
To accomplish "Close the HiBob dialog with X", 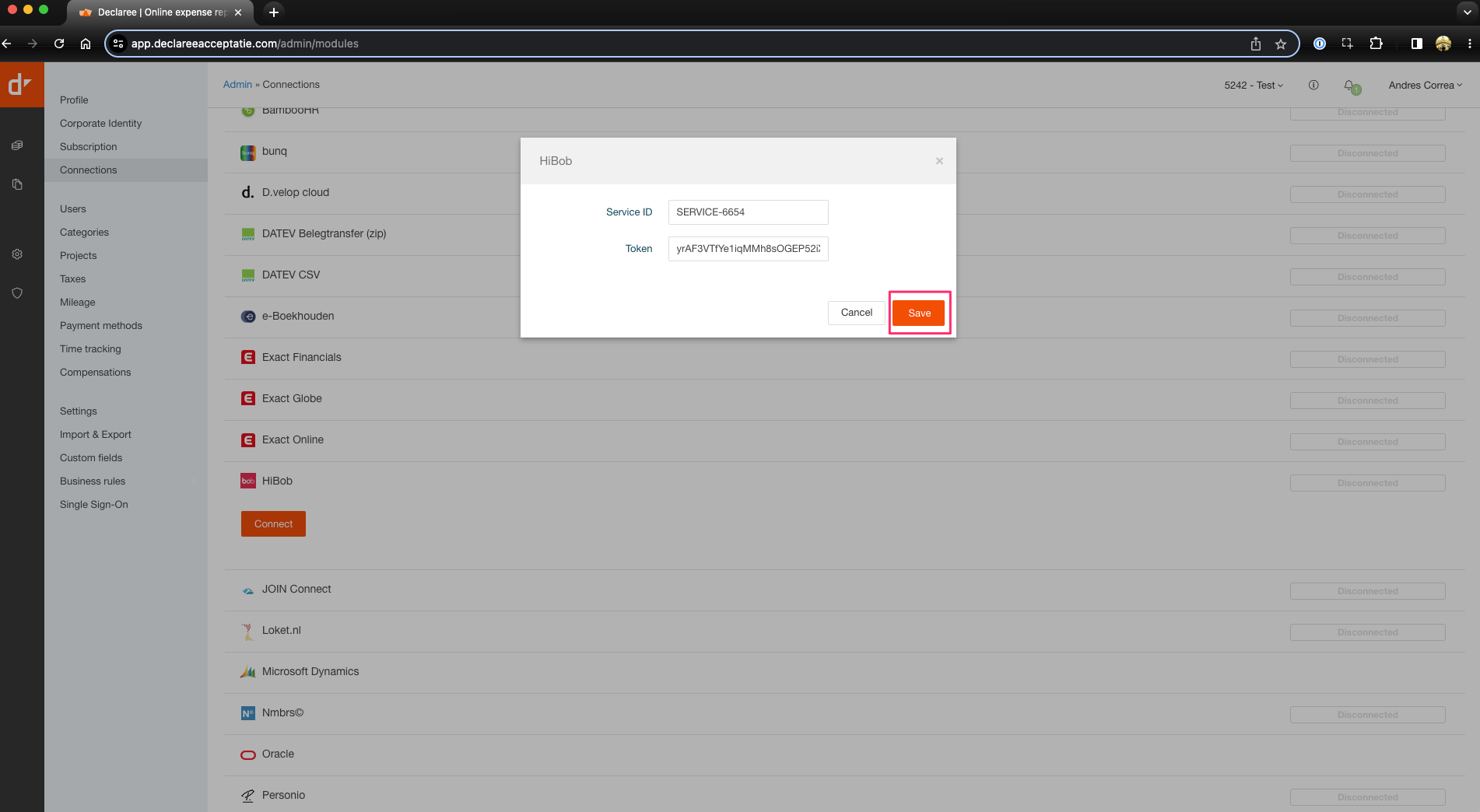I will pos(939,161).
